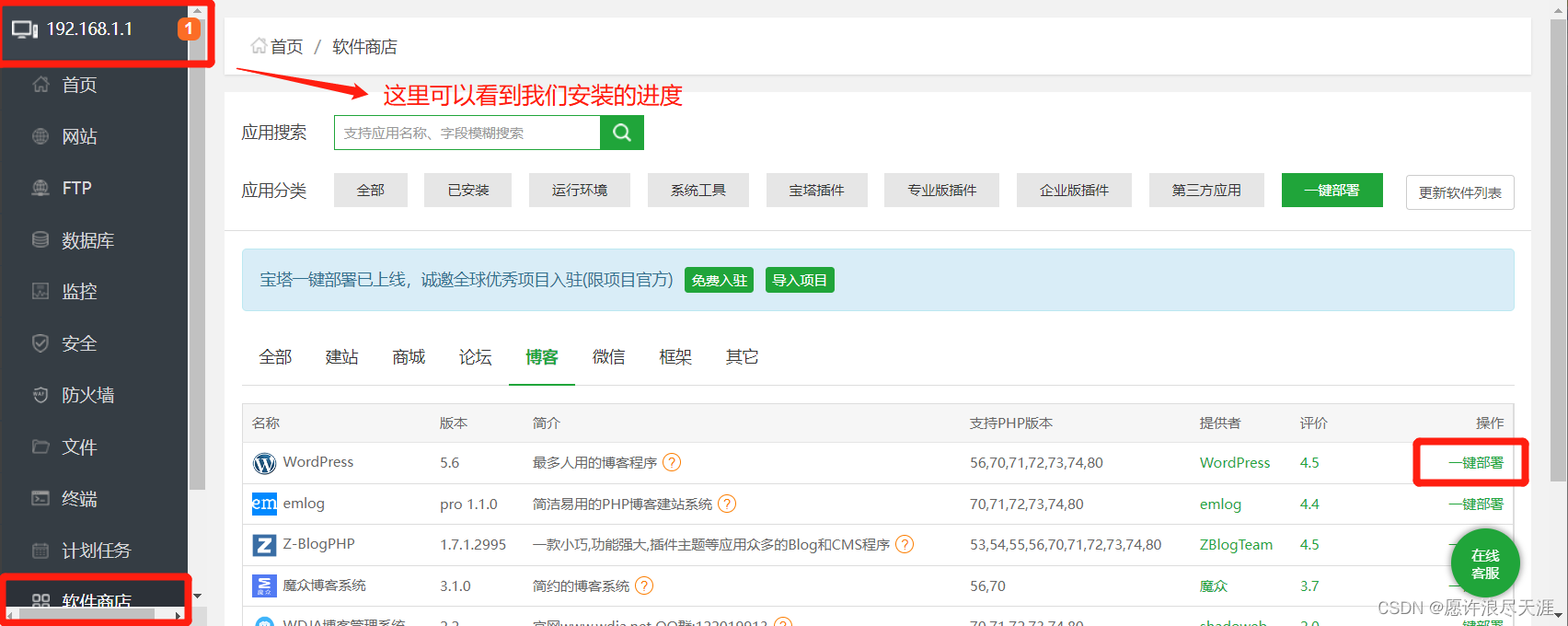Viewport: 1568px width, 626px height.
Task: Switch to the 微信 tab
Action: pyautogui.click(x=608, y=357)
